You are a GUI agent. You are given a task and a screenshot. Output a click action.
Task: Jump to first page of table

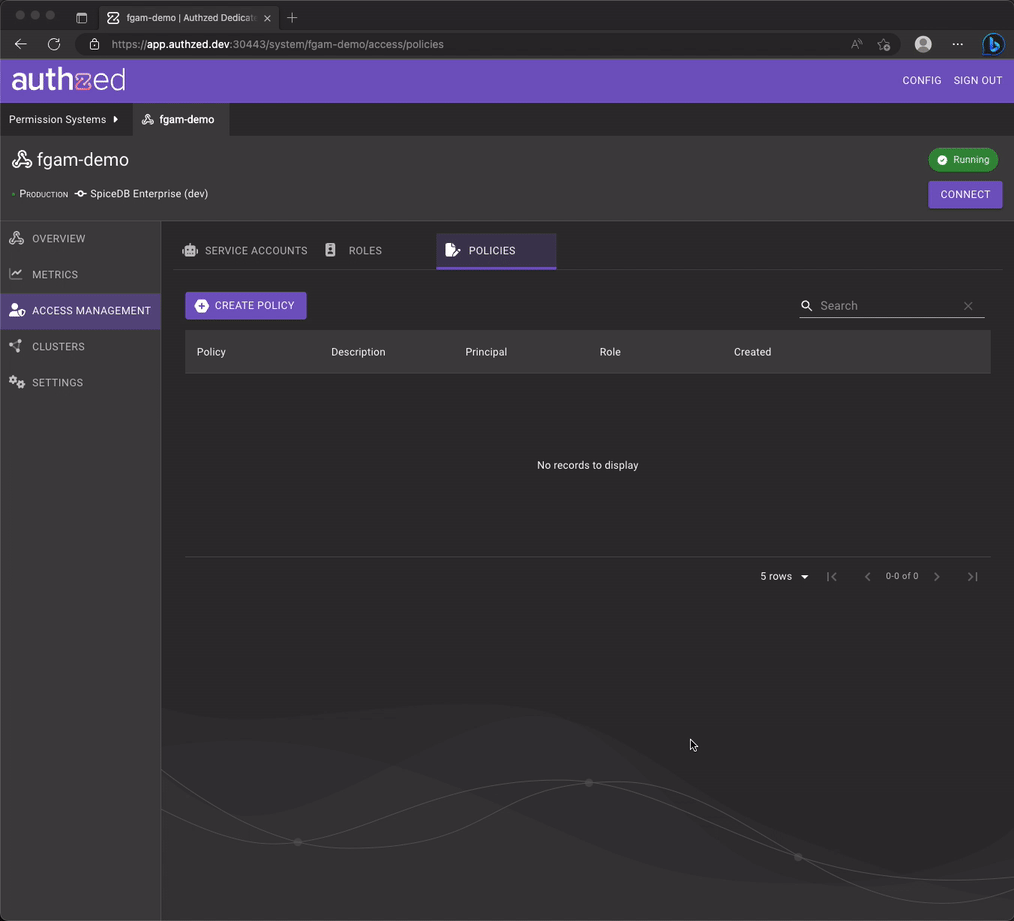click(832, 576)
